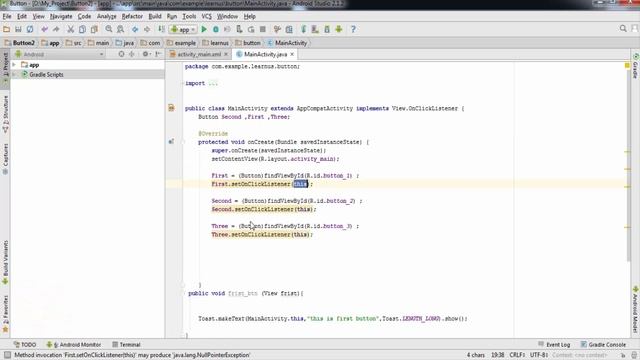Click the Hide project panel icon
The image size is (640, 360).
click(x=158, y=54)
